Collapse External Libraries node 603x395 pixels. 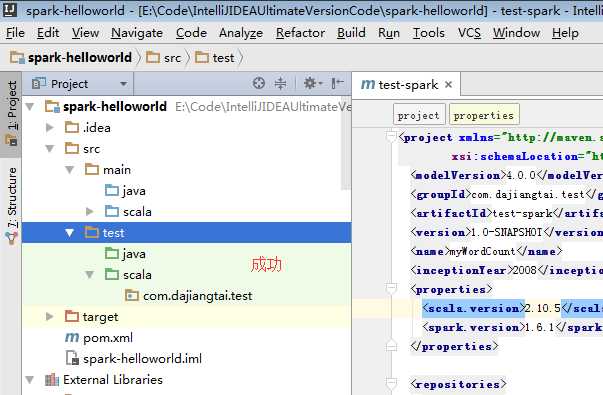tap(30, 380)
